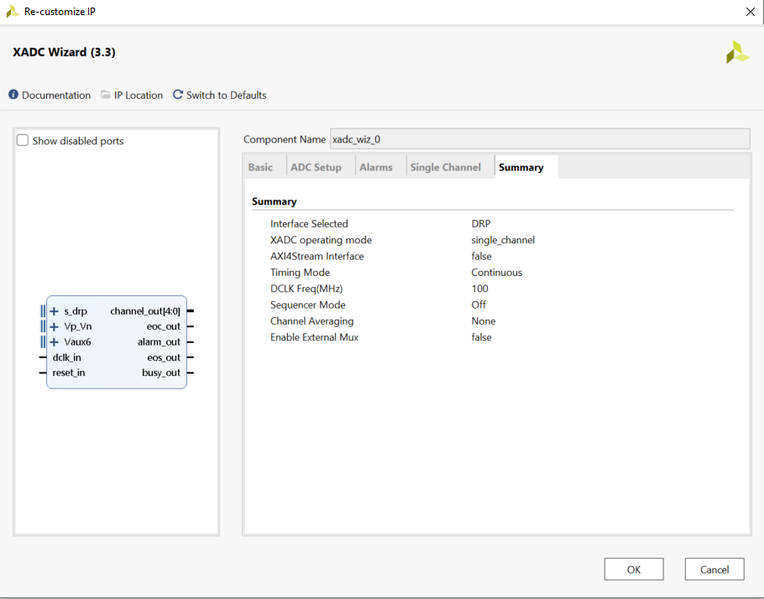Click the IP Location folder icon

click(x=106, y=95)
